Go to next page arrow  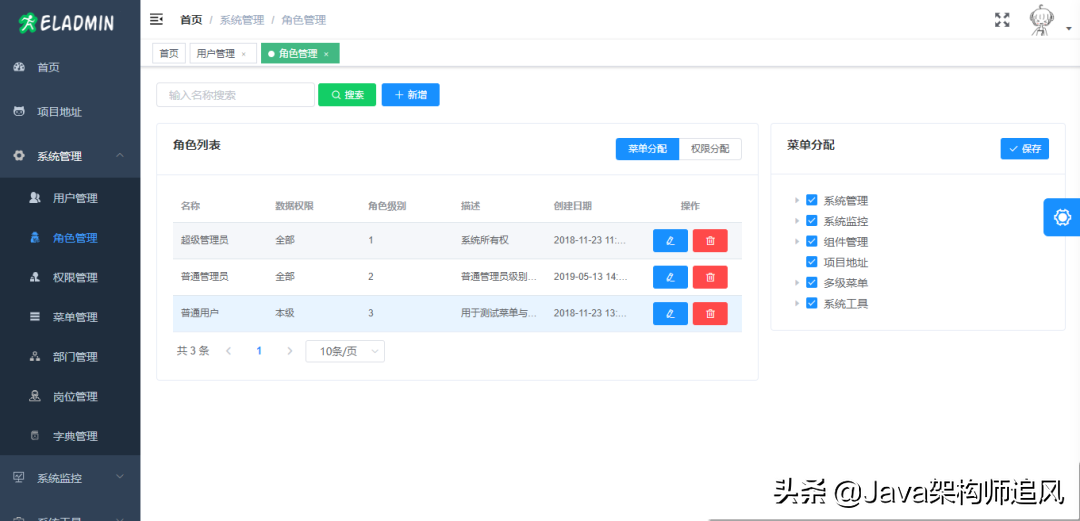pyautogui.click(x=290, y=351)
